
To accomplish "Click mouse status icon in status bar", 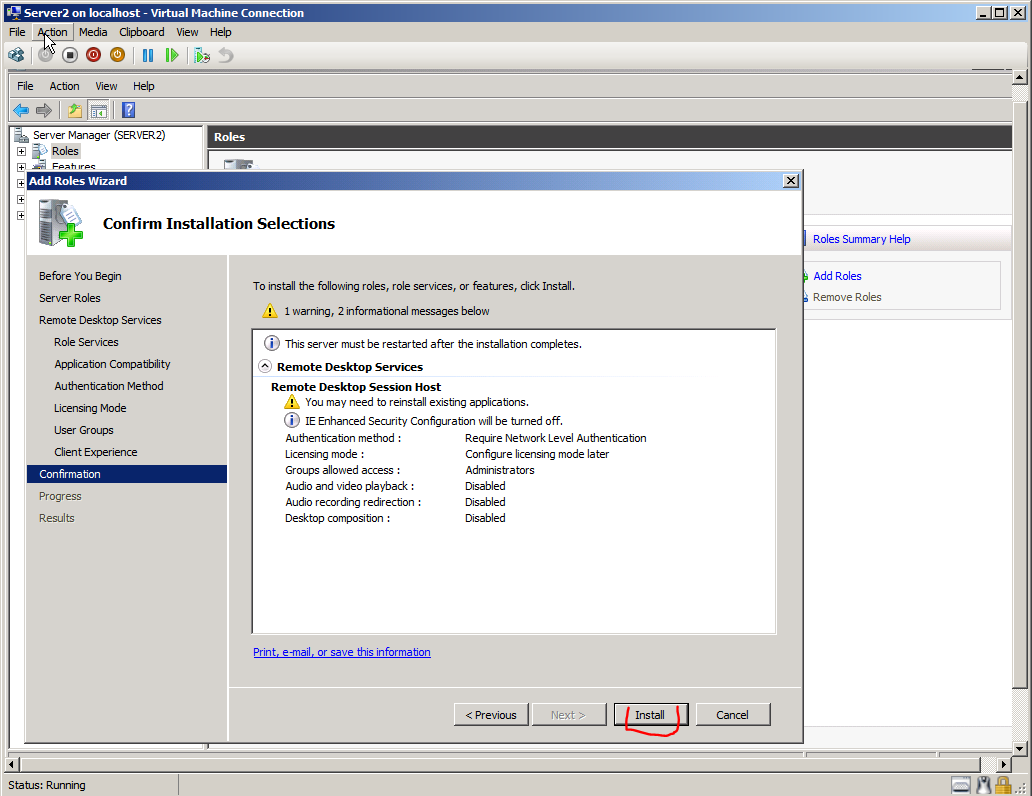I will pos(984,785).
